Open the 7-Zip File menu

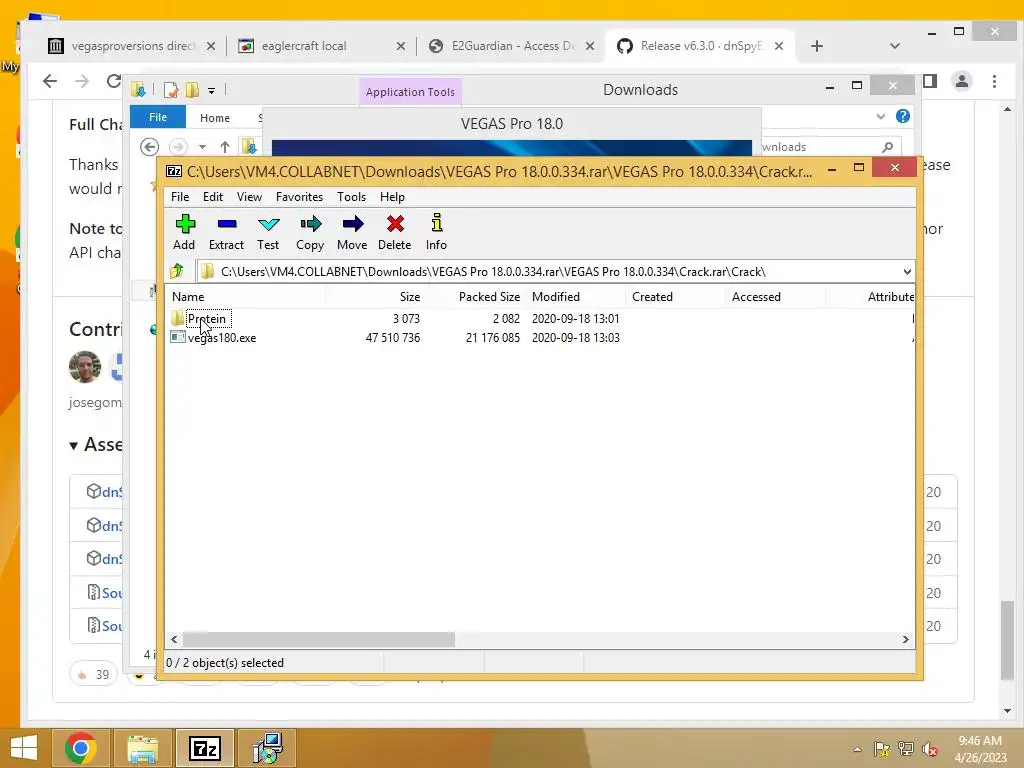pyautogui.click(x=180, y=197)
